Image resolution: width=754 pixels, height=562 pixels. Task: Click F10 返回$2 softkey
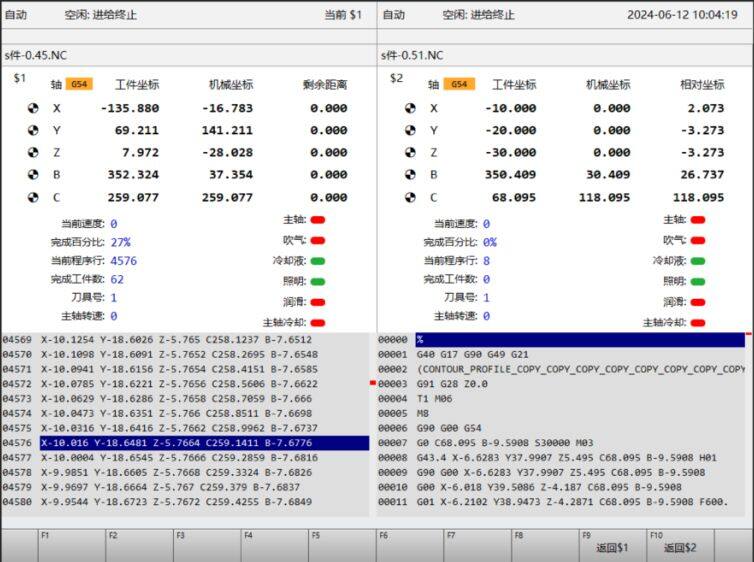pyautogui.click(x=680, y=545)
